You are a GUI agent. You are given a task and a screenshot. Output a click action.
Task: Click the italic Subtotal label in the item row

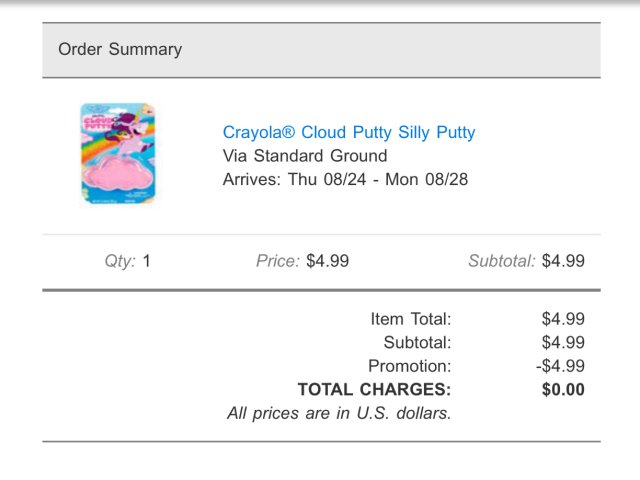[x=502, y=261]
